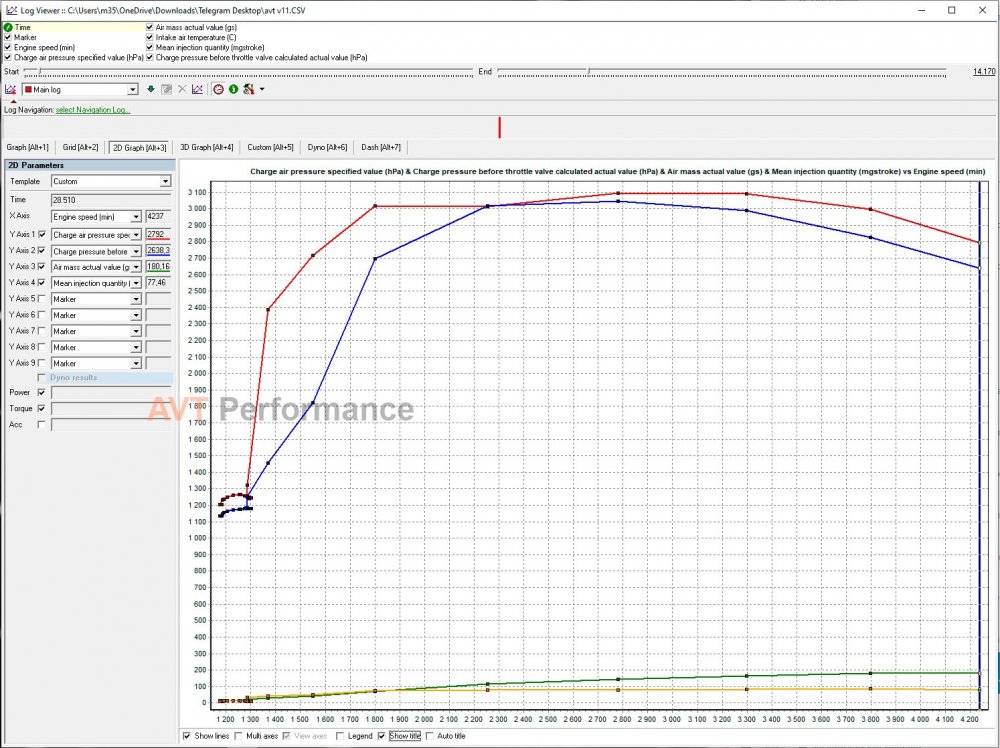
Task: Click the Time value field showing 28.510
Action: [110, 200]
